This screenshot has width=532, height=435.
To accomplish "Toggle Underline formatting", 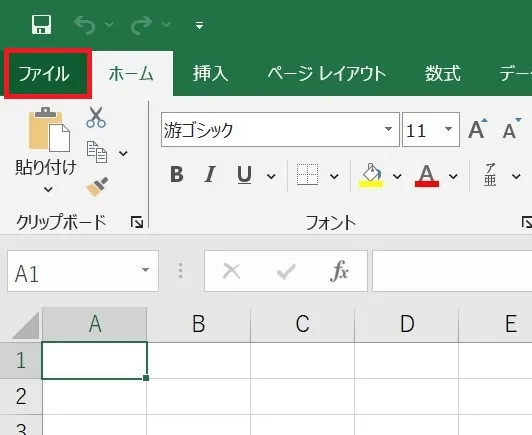I will point(244,175).
